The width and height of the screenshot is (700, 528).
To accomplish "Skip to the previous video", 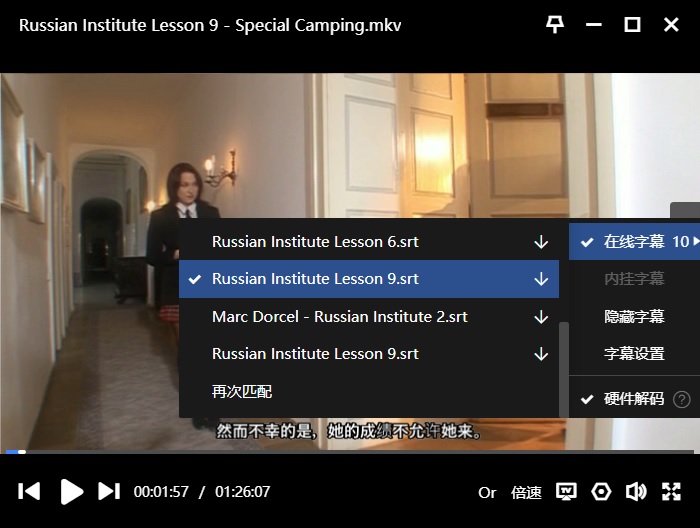I will [29, 491].
